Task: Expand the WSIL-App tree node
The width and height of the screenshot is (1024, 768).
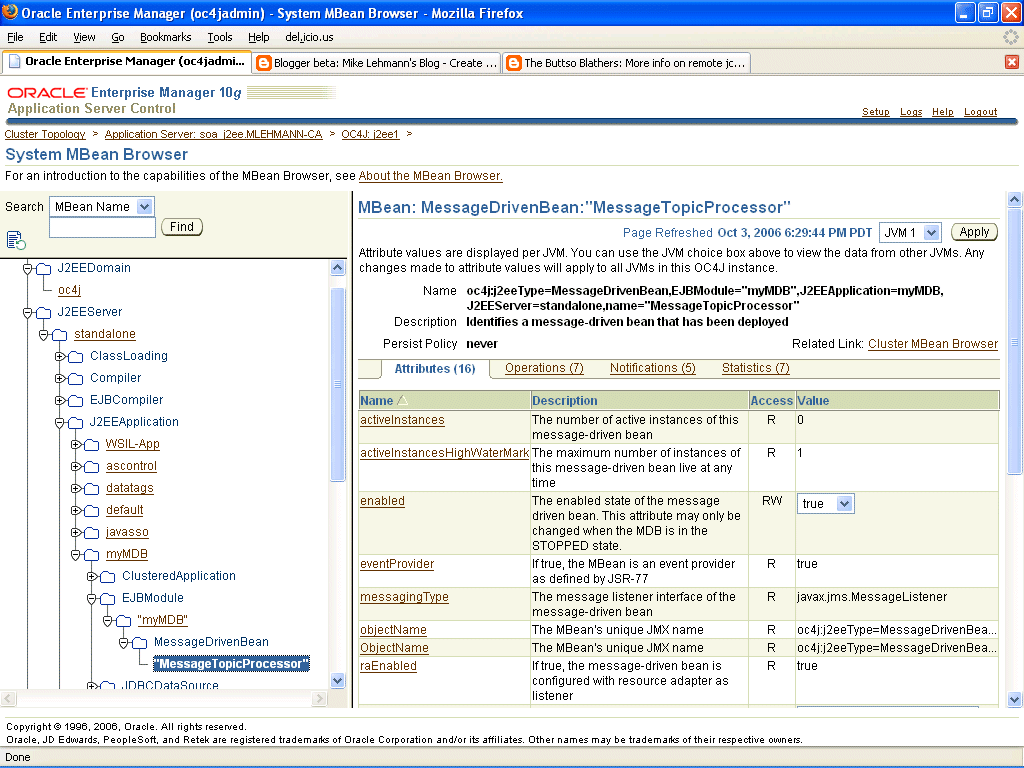Action: pyautogui.click(x=76, y=445)
